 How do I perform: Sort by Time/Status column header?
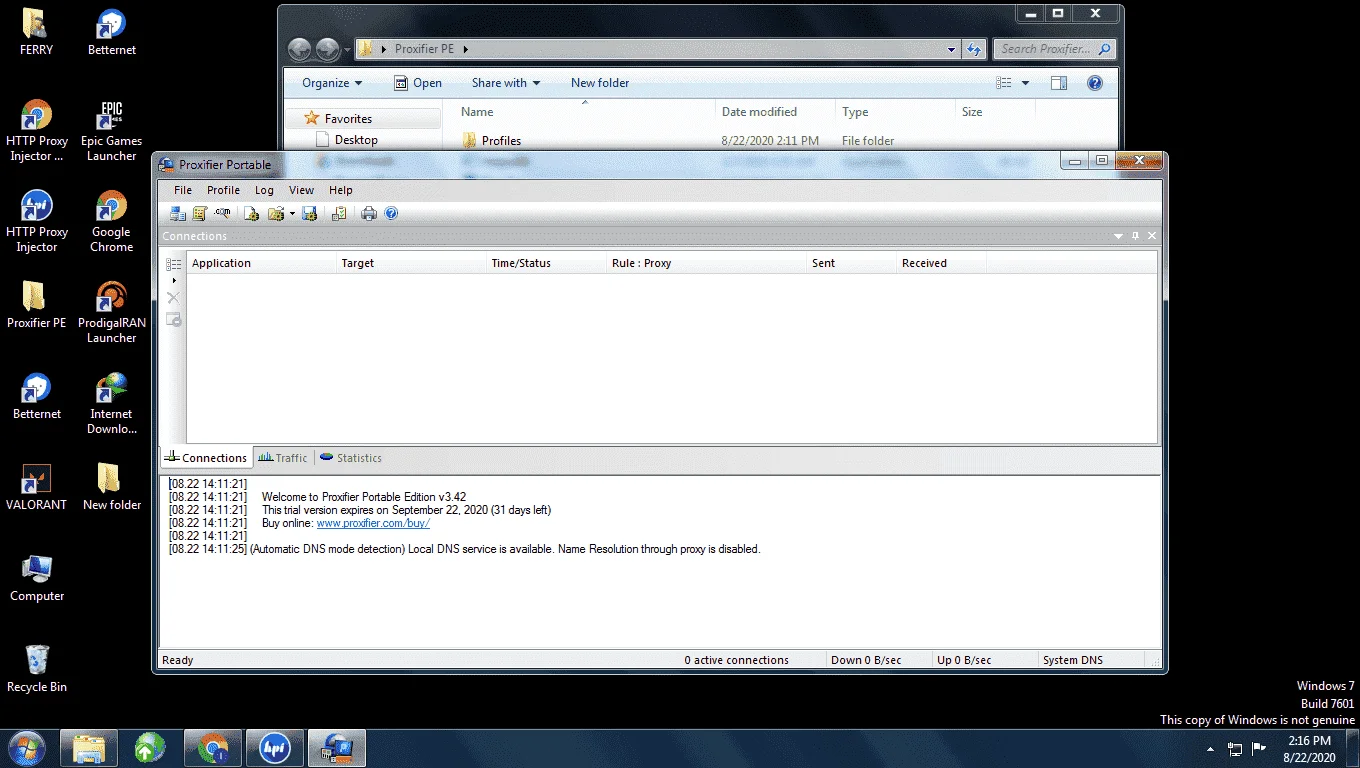(x=546, y=263)
